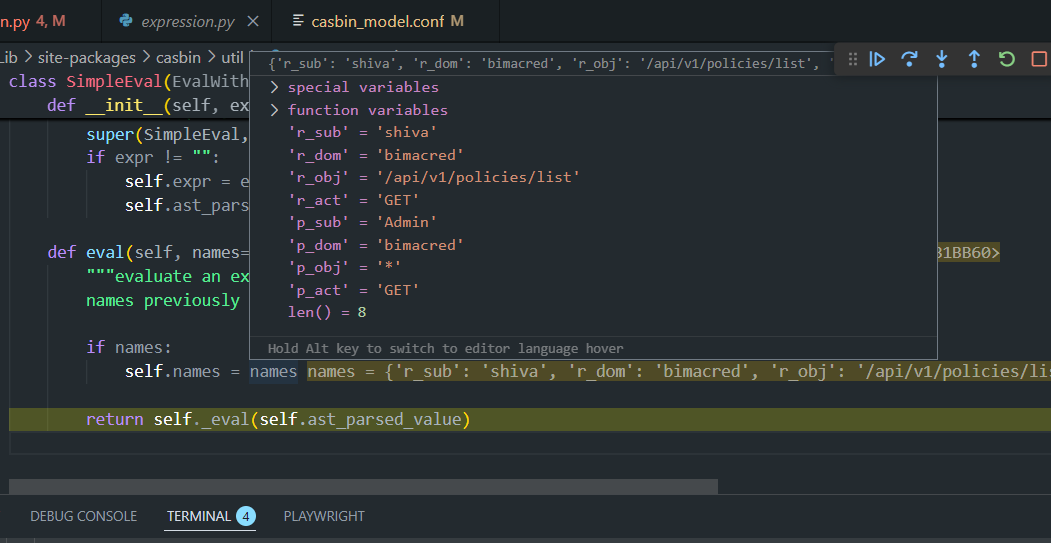Restart the debug session
The image size is (1051, 543).
[1007, 59]
